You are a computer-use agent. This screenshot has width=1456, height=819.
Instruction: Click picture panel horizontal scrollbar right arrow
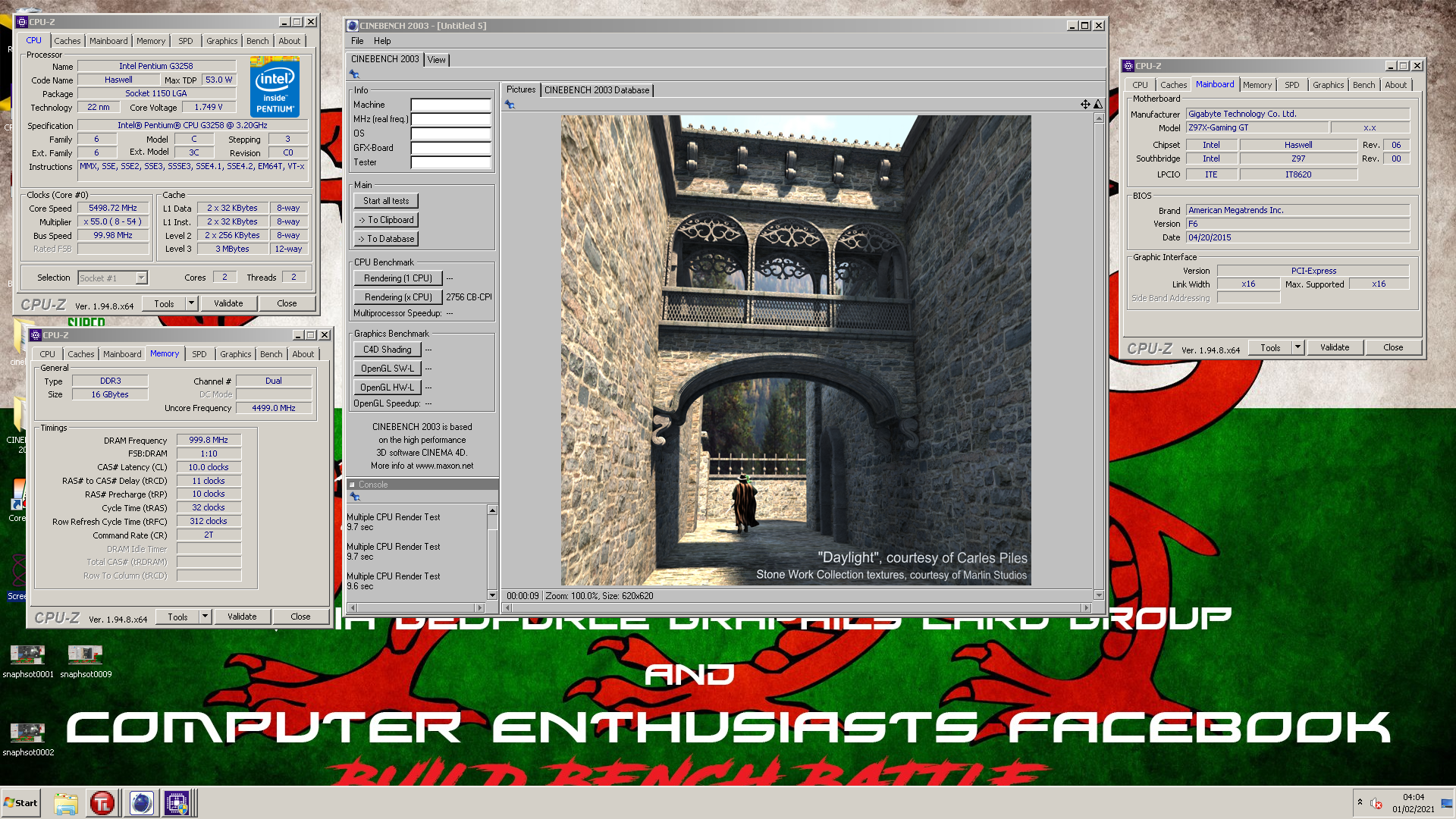tap(1086, 607)
